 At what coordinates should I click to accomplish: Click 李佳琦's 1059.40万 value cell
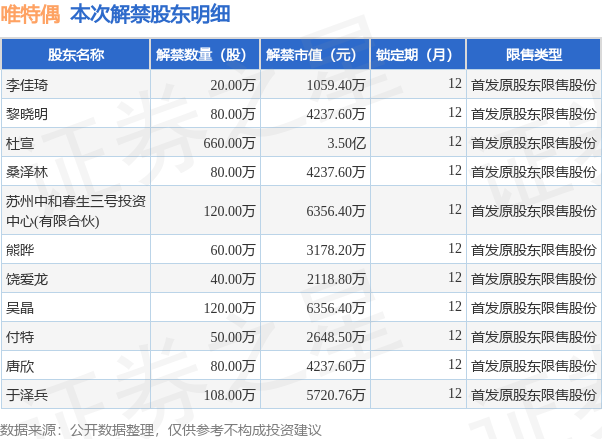(315, 85)
